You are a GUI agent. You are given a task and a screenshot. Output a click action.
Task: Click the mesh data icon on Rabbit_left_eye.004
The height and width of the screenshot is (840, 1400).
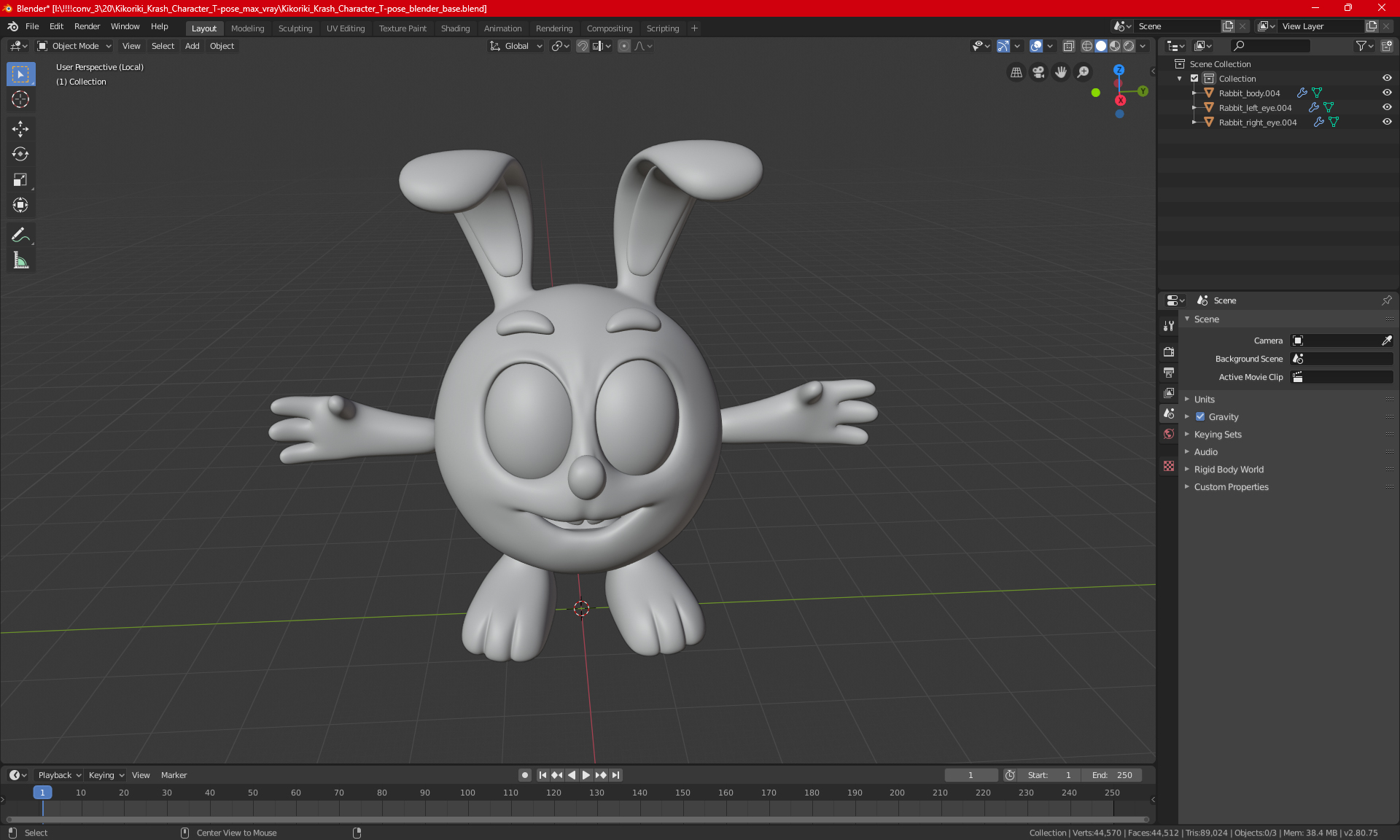[x=1329, y=108]
